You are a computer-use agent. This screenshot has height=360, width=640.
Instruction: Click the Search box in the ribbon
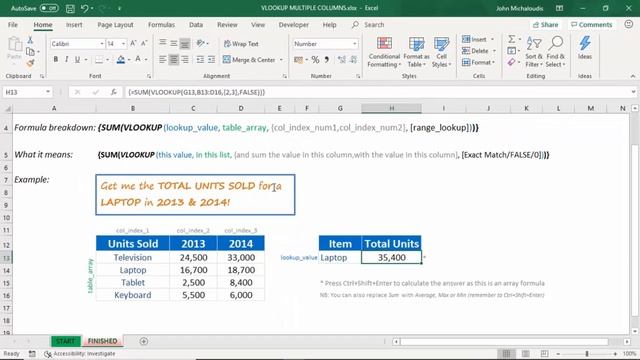[369, 24]
